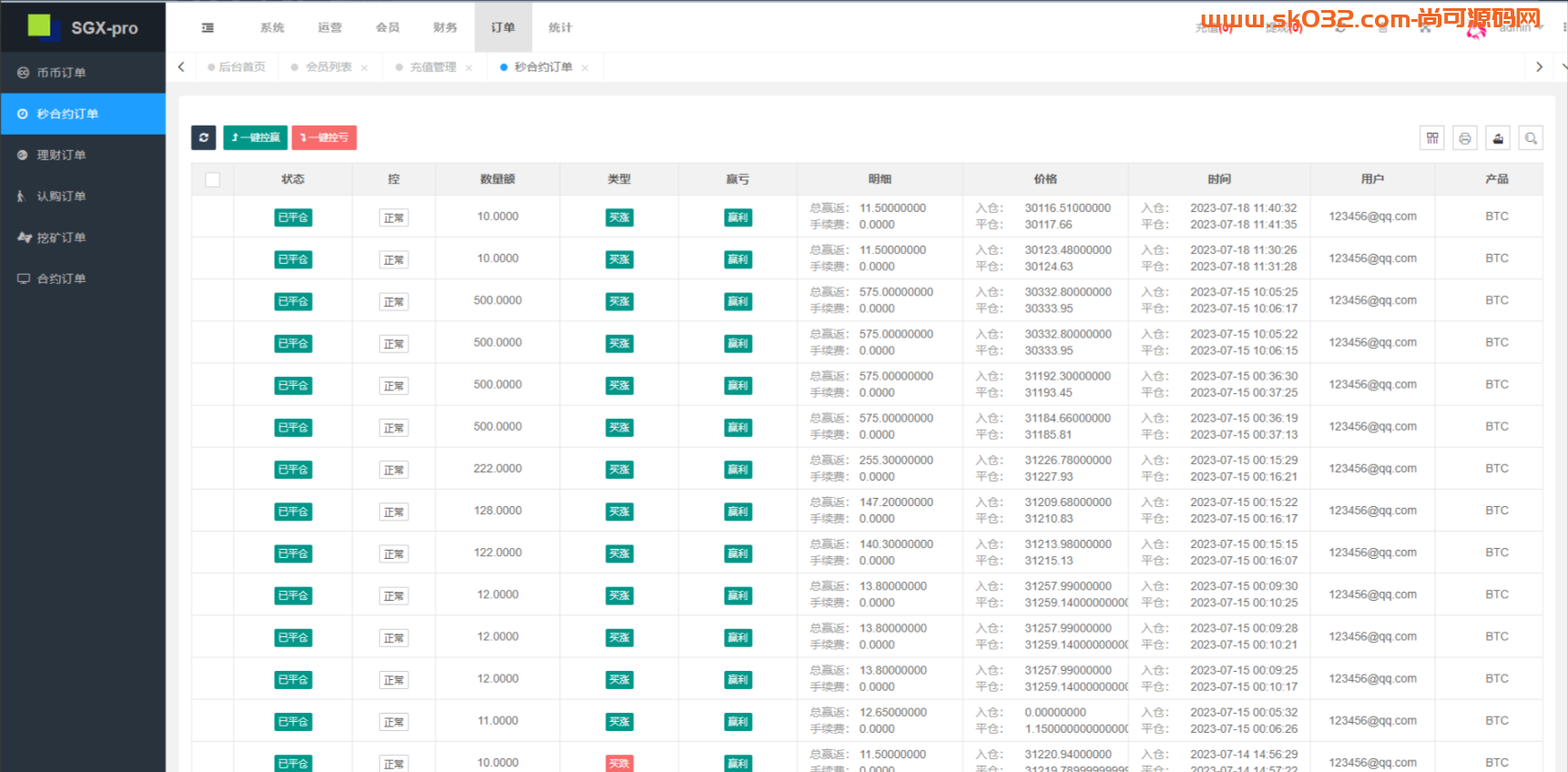This screenshot has height=772, width=1568.
Task: Click 正常 tag for 10:05:25 order
Action: [393, 302]
